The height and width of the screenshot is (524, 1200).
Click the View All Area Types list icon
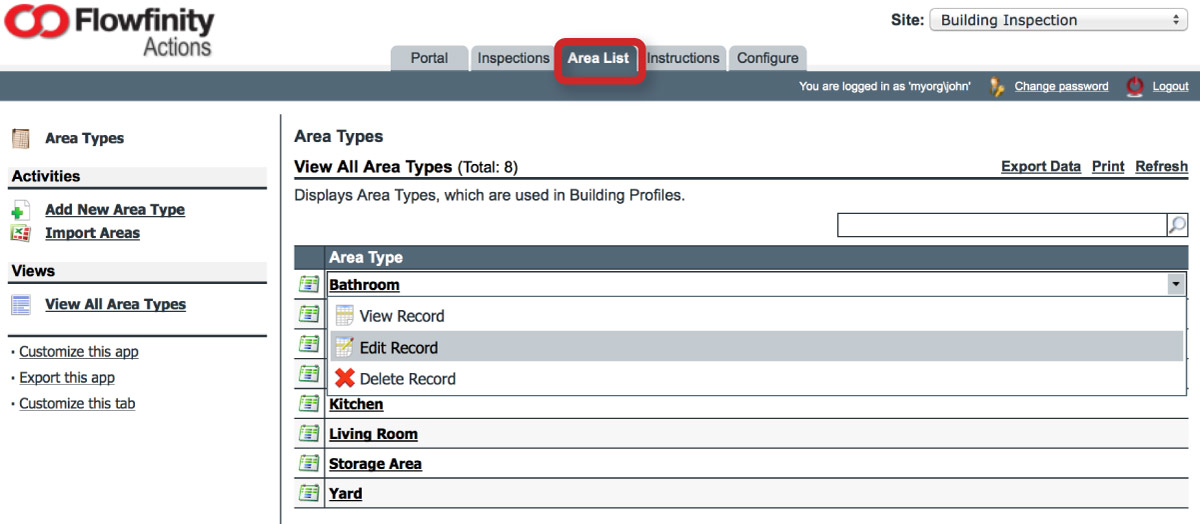[x=20, y=304]
